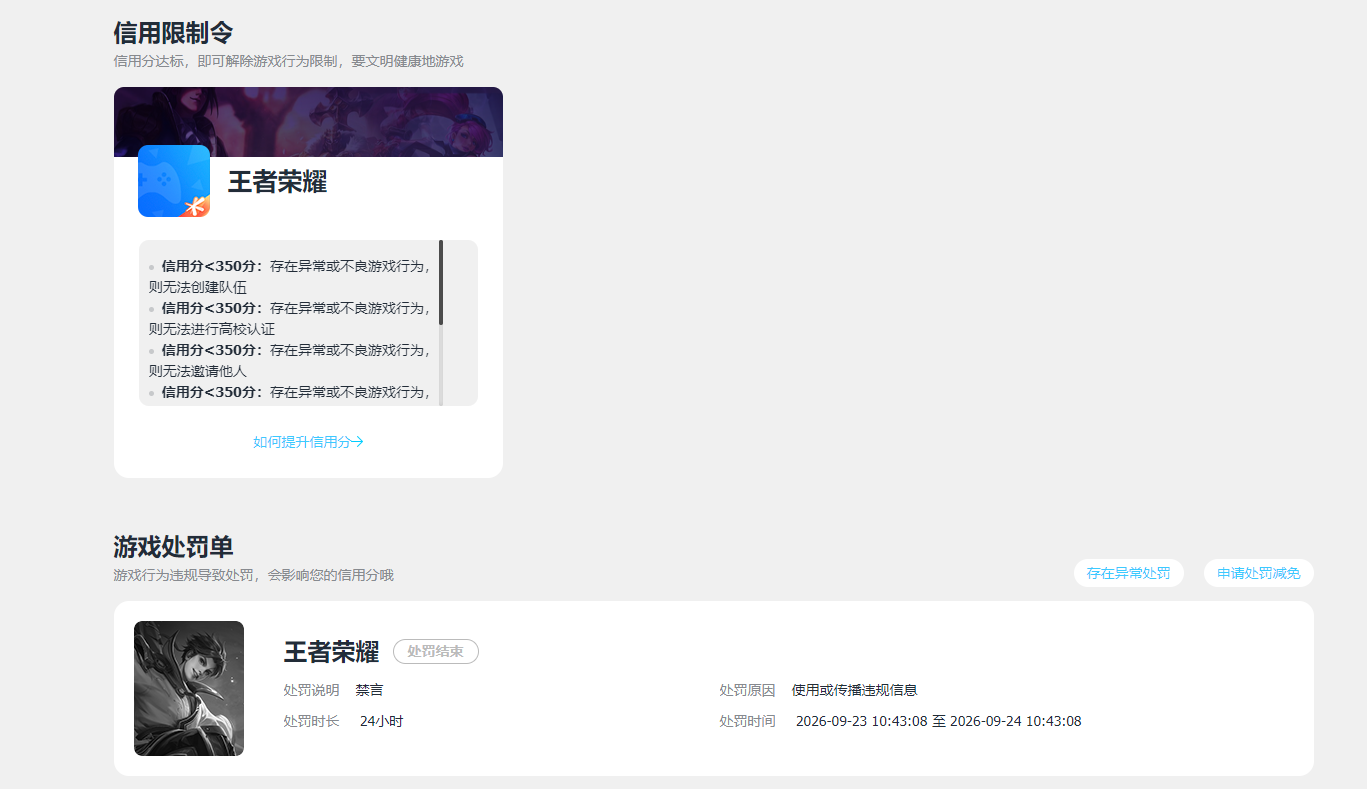
Task: Click the 处罚说明 label
Action: (311, 690)
